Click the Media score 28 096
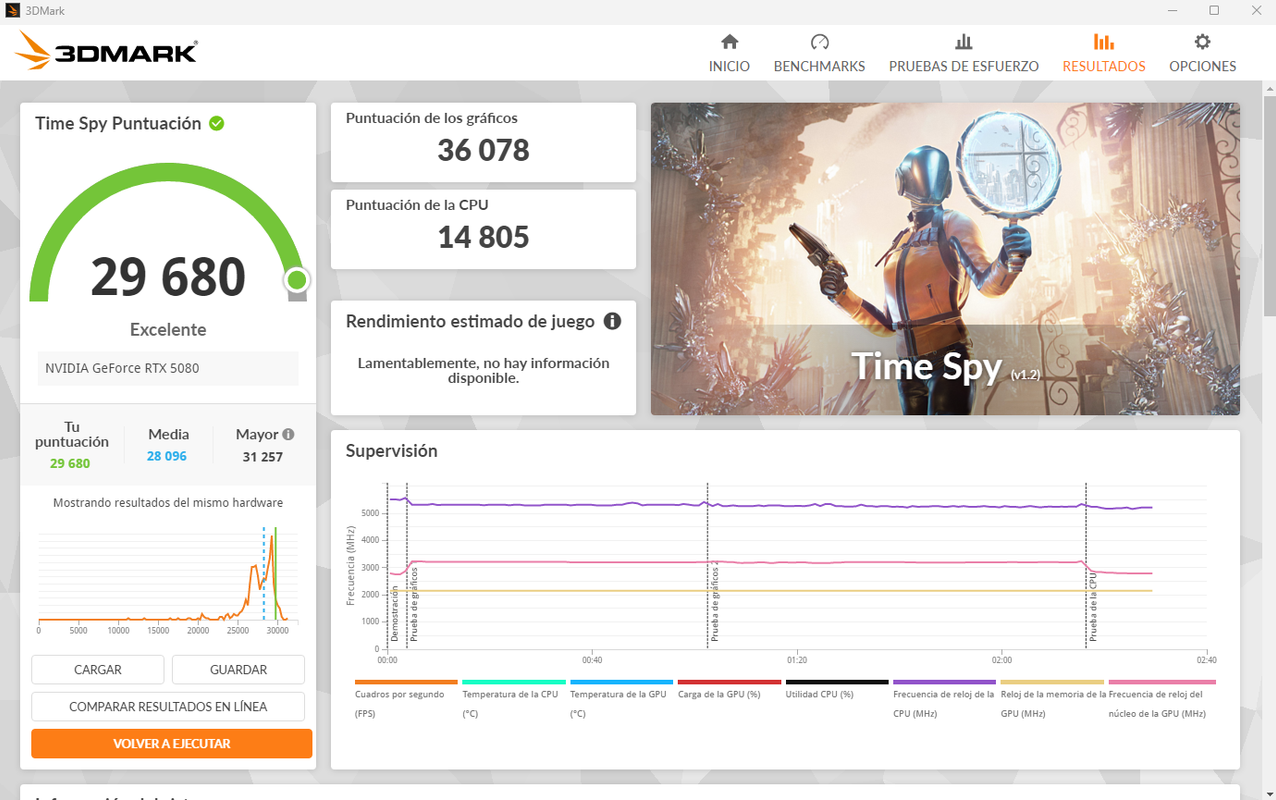This screenshot has width=1276, height=800. (x=166, y=456)
